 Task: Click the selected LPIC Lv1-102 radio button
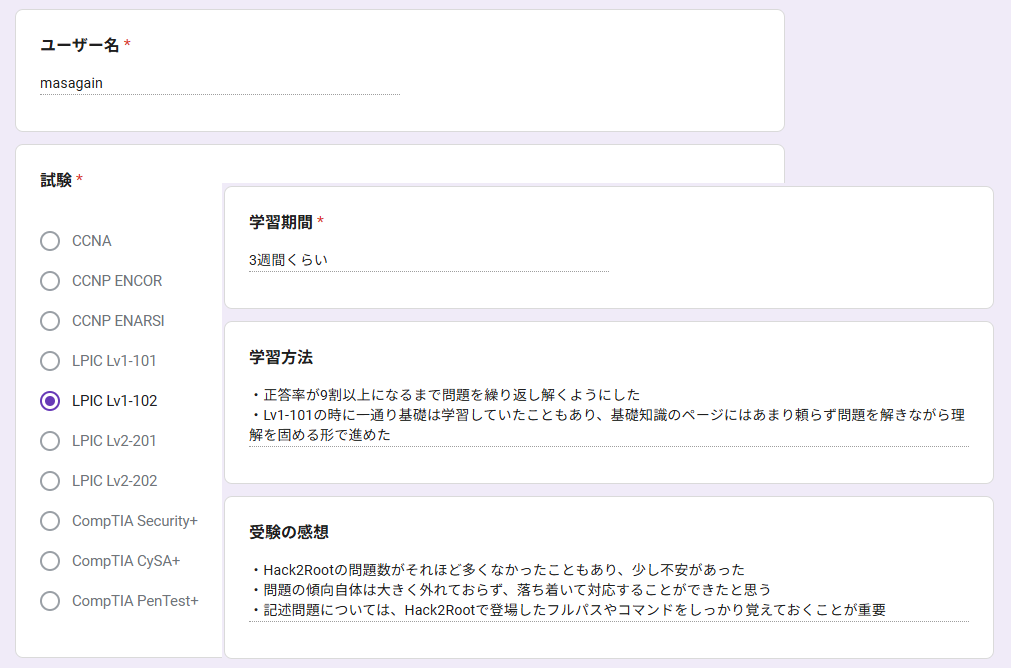[x=50, y=401]
